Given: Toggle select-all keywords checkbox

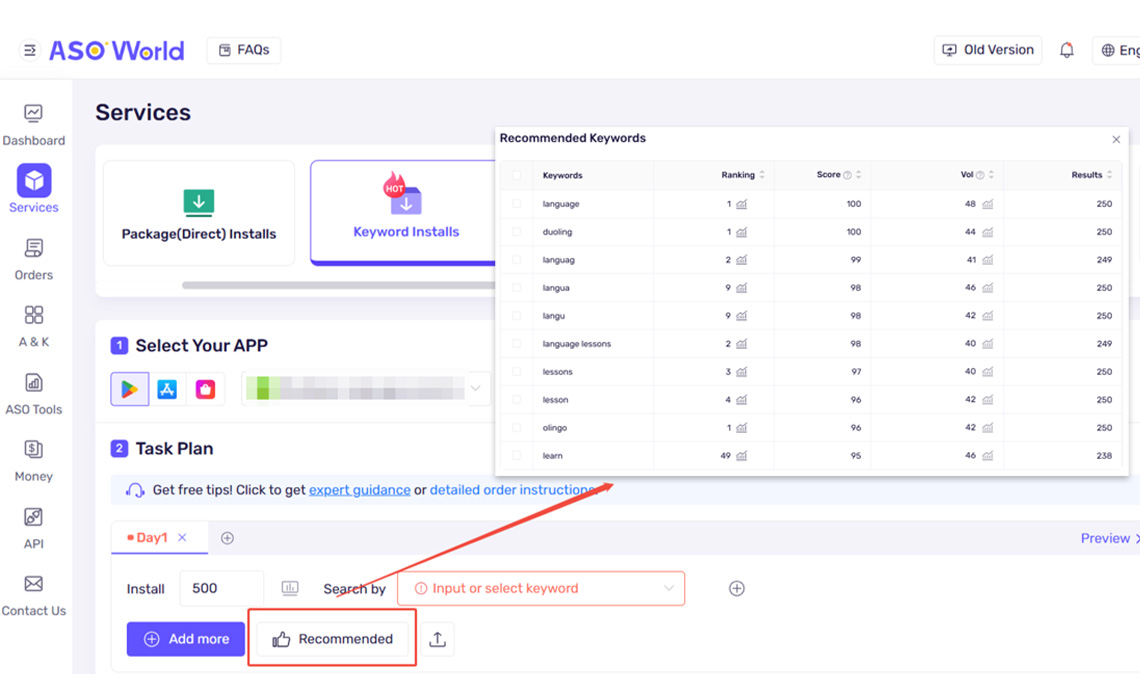Looking at the screenshot, I should tap(516, 175).
